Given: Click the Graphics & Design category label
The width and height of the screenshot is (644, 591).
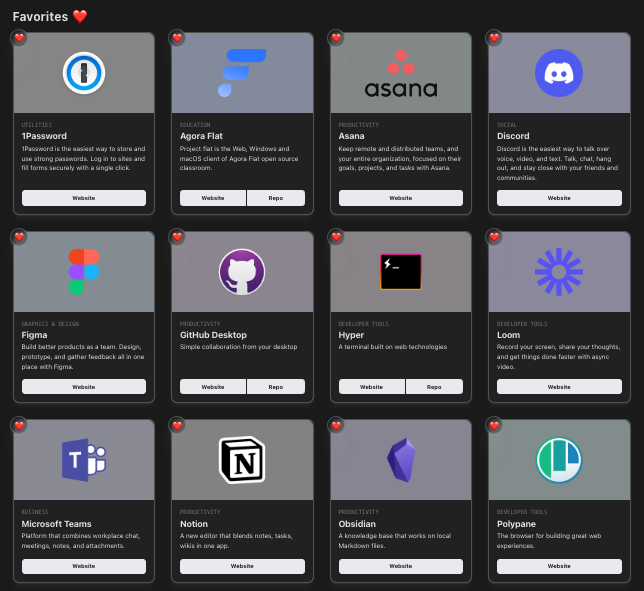Looking at the screenshot, I should click(x=50, y=324).
